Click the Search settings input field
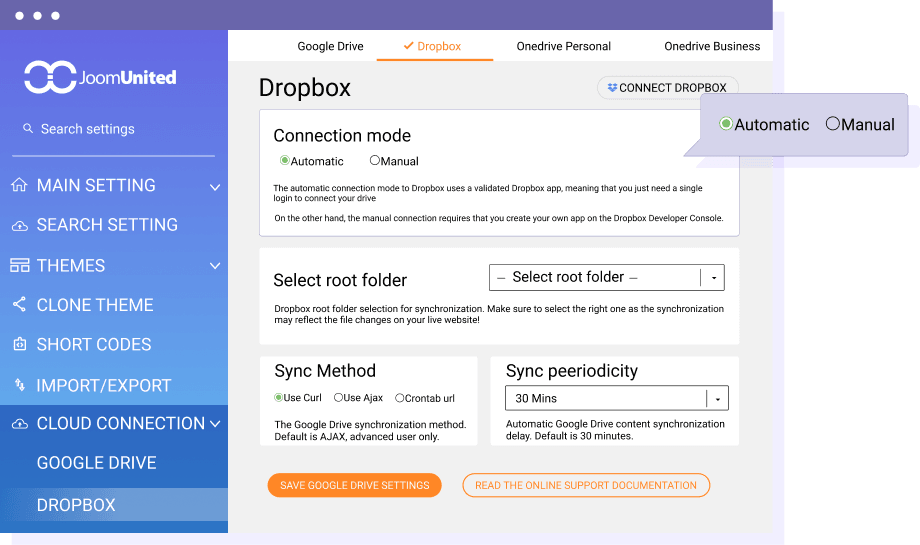Screen dimensions: 920x545 tap(100, 129)
